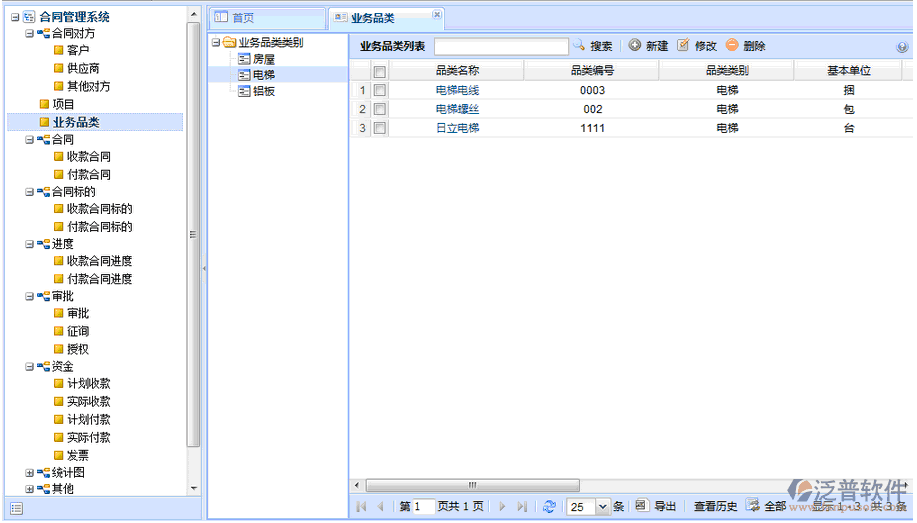Click the 删除 delete icon
The image size is (917, 523).
732,46
